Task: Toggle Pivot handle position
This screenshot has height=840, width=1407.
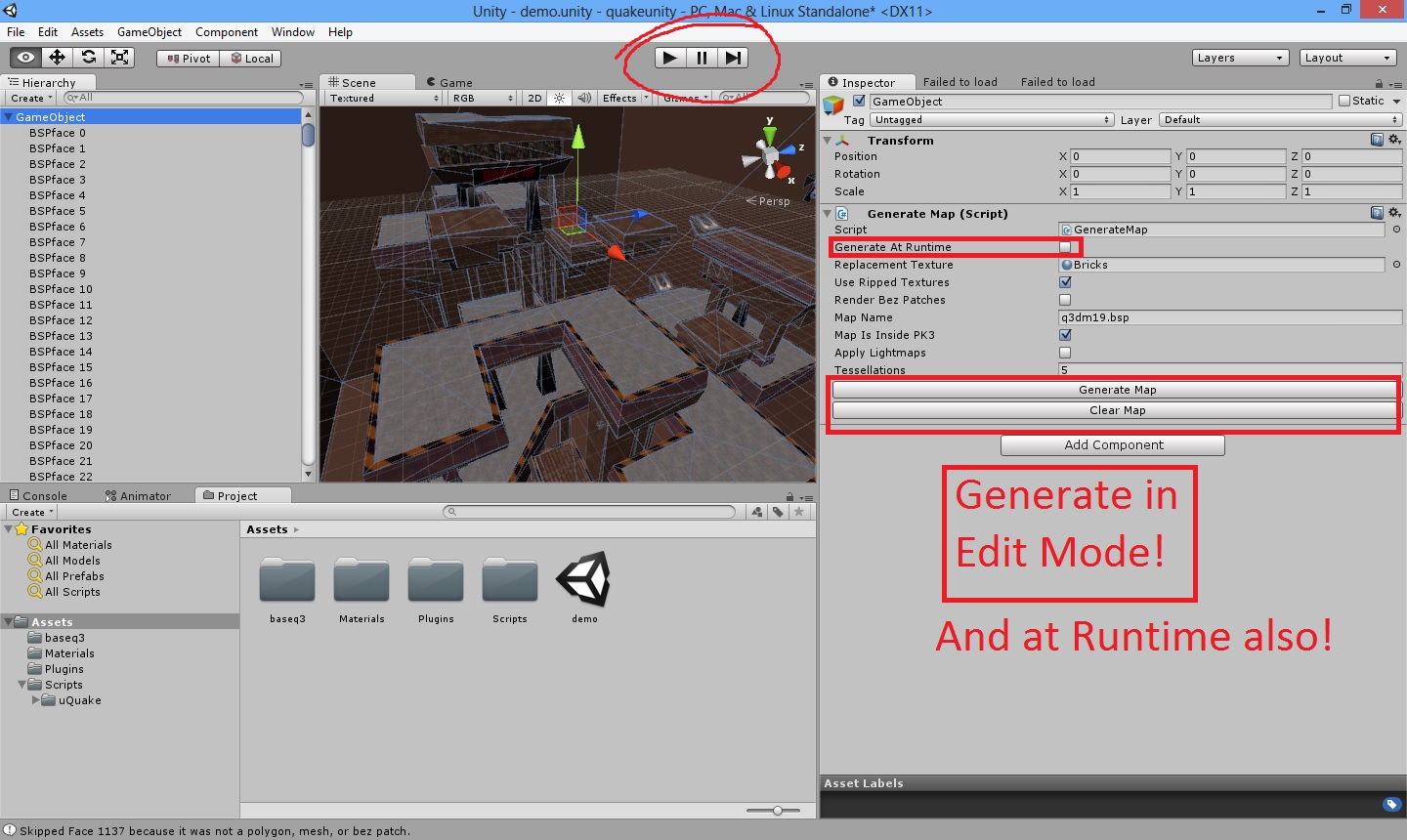Action: pyautogui.click(x=189, y=59)
